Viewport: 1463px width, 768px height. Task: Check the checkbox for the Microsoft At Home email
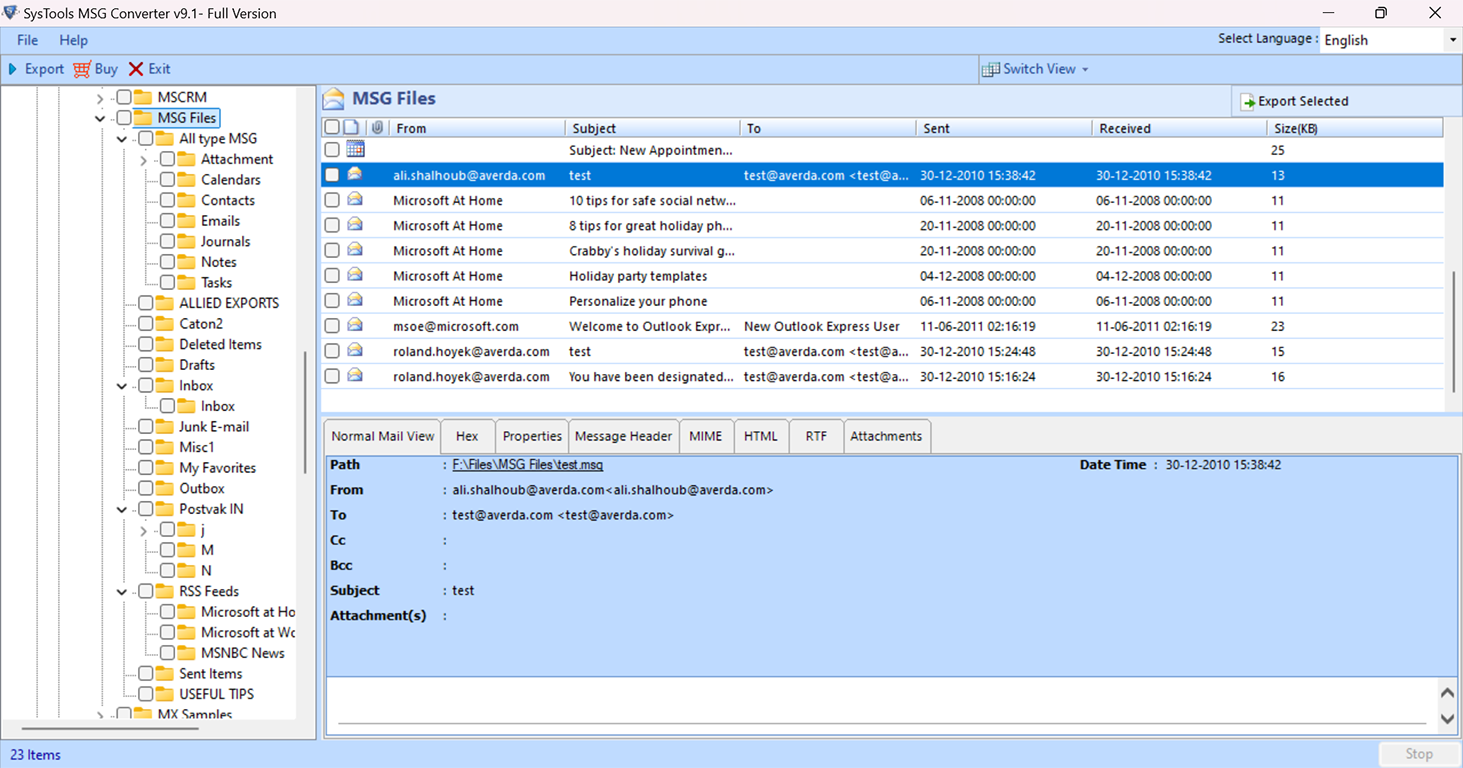click(331, 200)
